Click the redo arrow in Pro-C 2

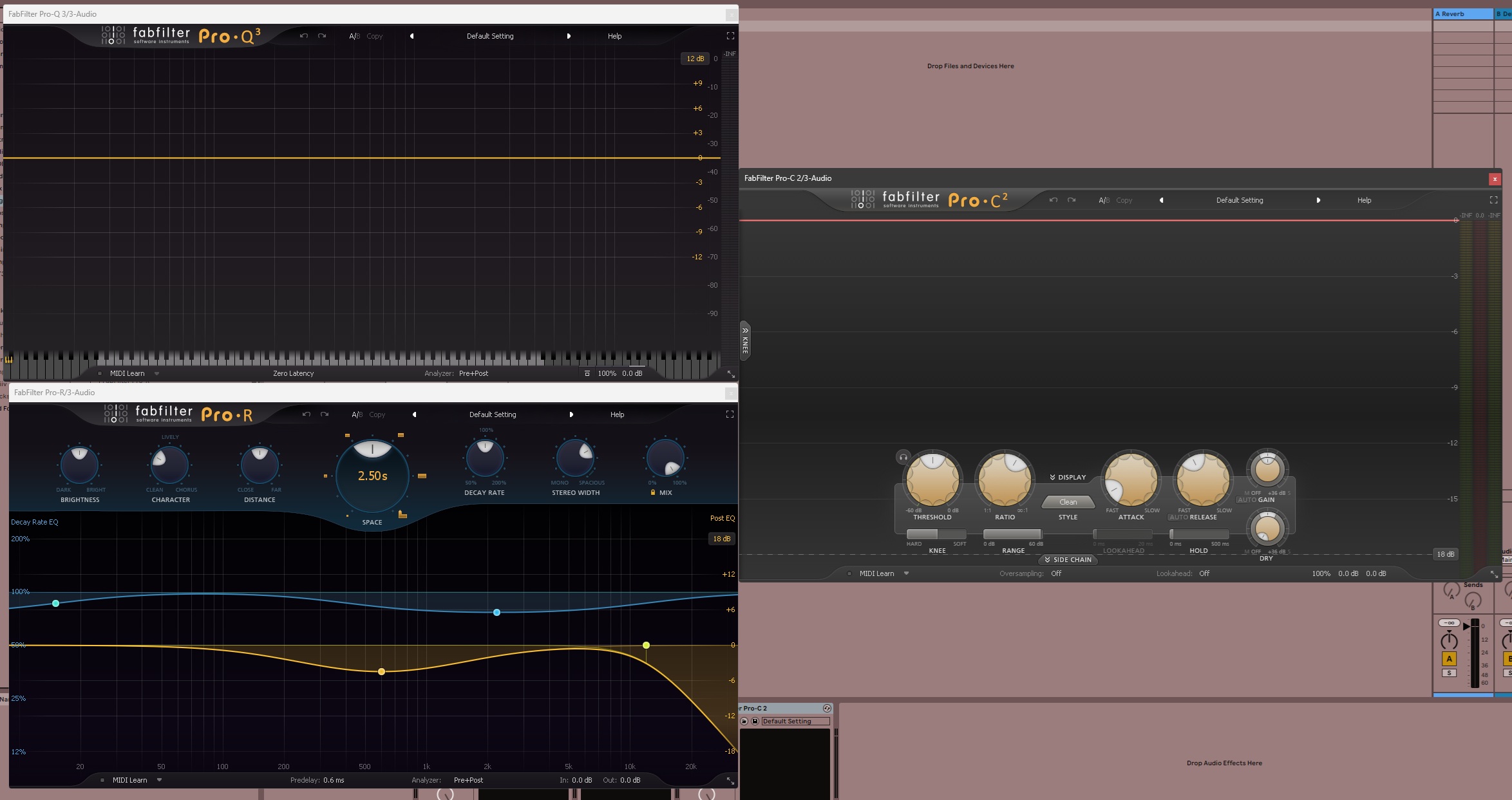coord(1072,200)
